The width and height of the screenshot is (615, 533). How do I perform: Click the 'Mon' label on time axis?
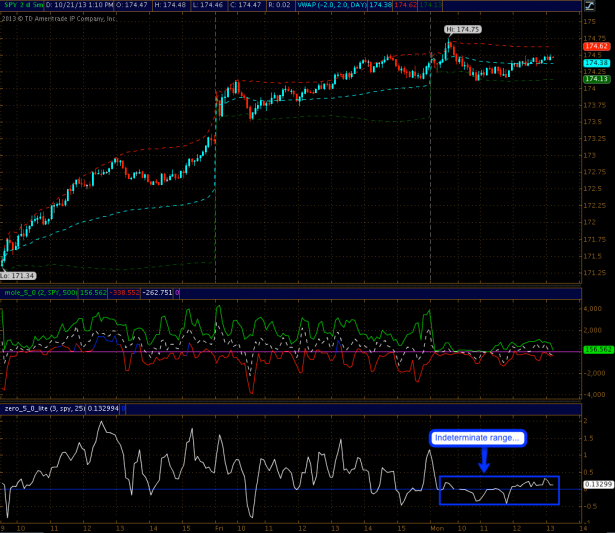[433, 526]
